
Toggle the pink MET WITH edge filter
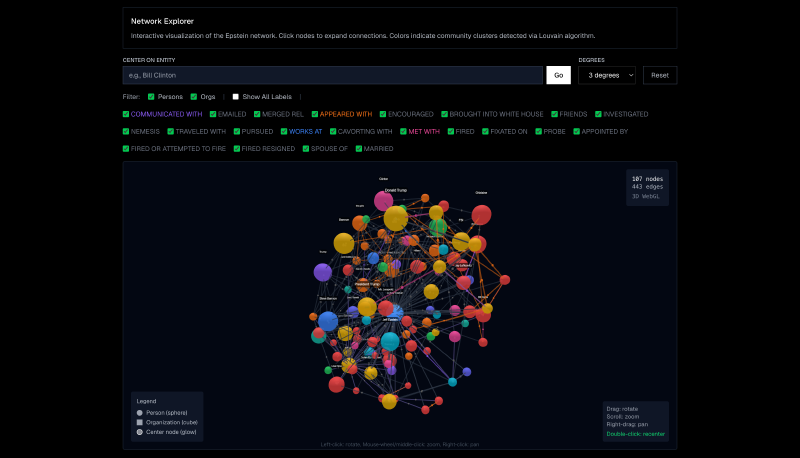402,131
